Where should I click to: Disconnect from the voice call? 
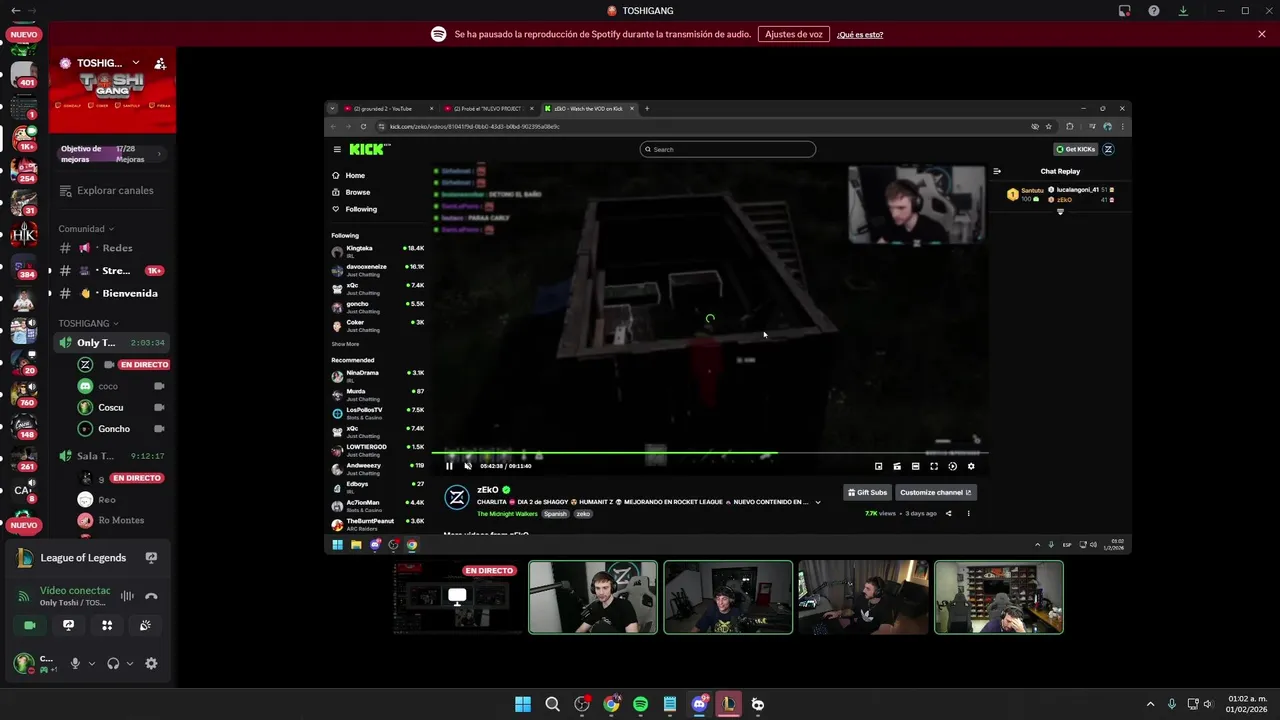click(151, 596)
